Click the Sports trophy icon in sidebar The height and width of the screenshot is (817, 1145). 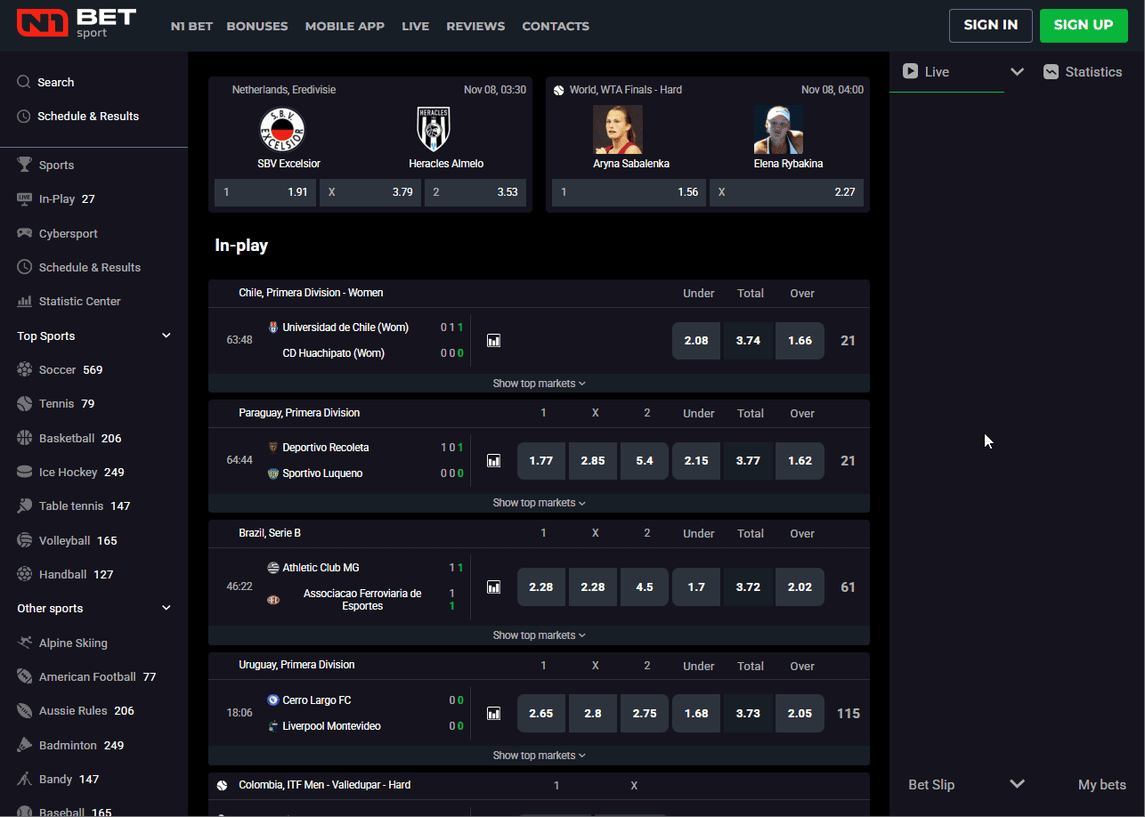tap(25, 165)
